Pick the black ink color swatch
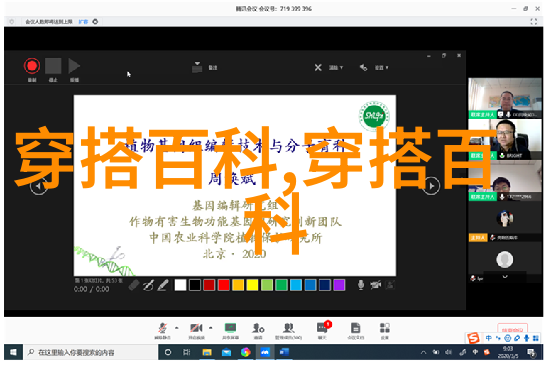Screen dimensions: 550x367 click(x=195, y=285)
